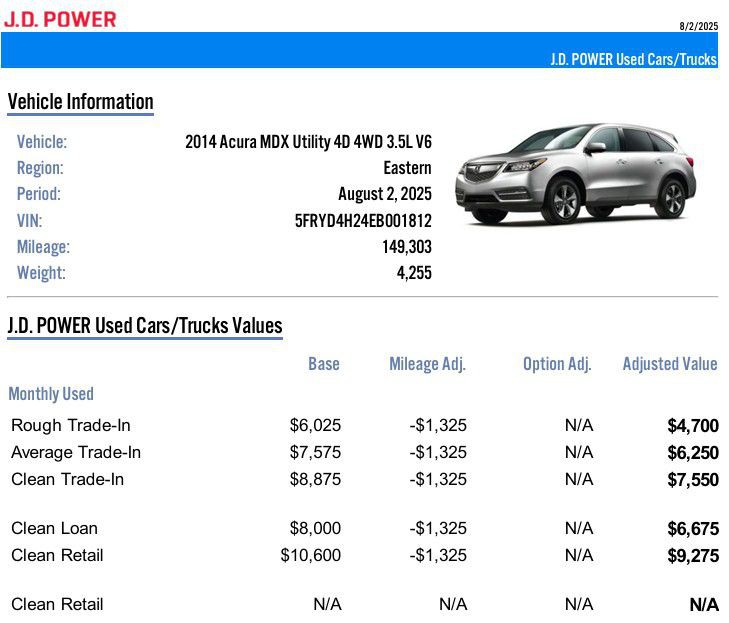Image resolution: width=729 pixels, height=623 pixels.
Task: Click Clean Loan option adj N/A
Action: click(579, 529)
